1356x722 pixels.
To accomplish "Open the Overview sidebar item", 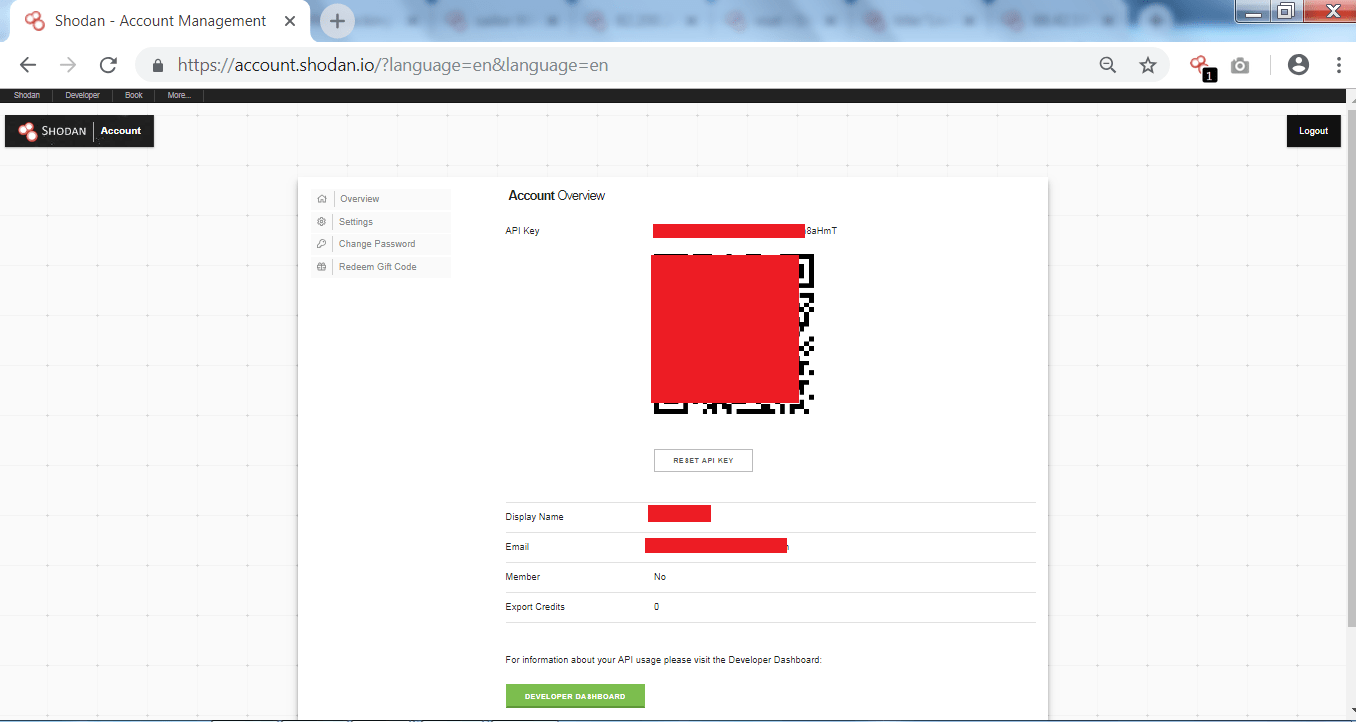I will click(381, 199).
